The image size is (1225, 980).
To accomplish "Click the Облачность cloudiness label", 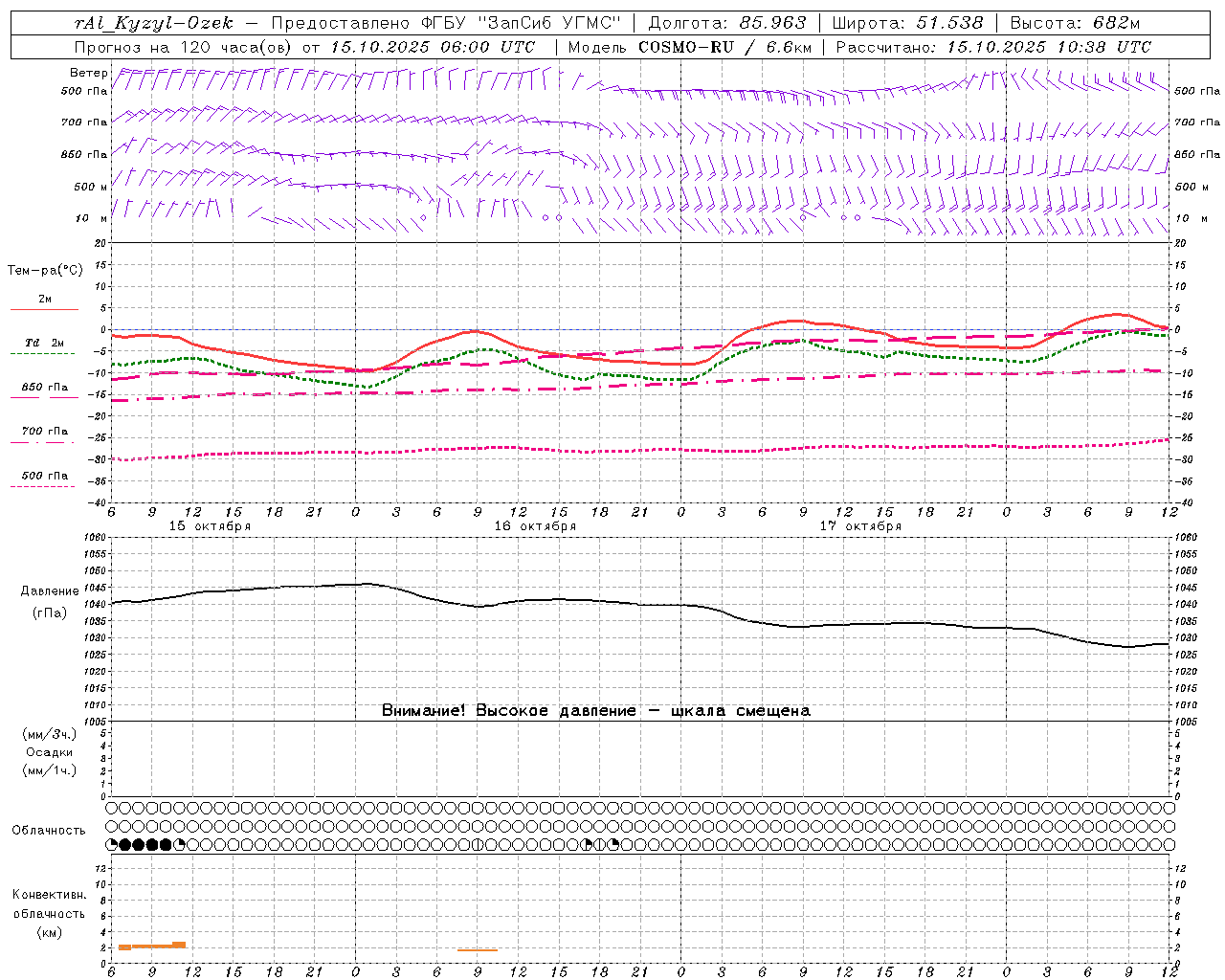I will 49,831.
